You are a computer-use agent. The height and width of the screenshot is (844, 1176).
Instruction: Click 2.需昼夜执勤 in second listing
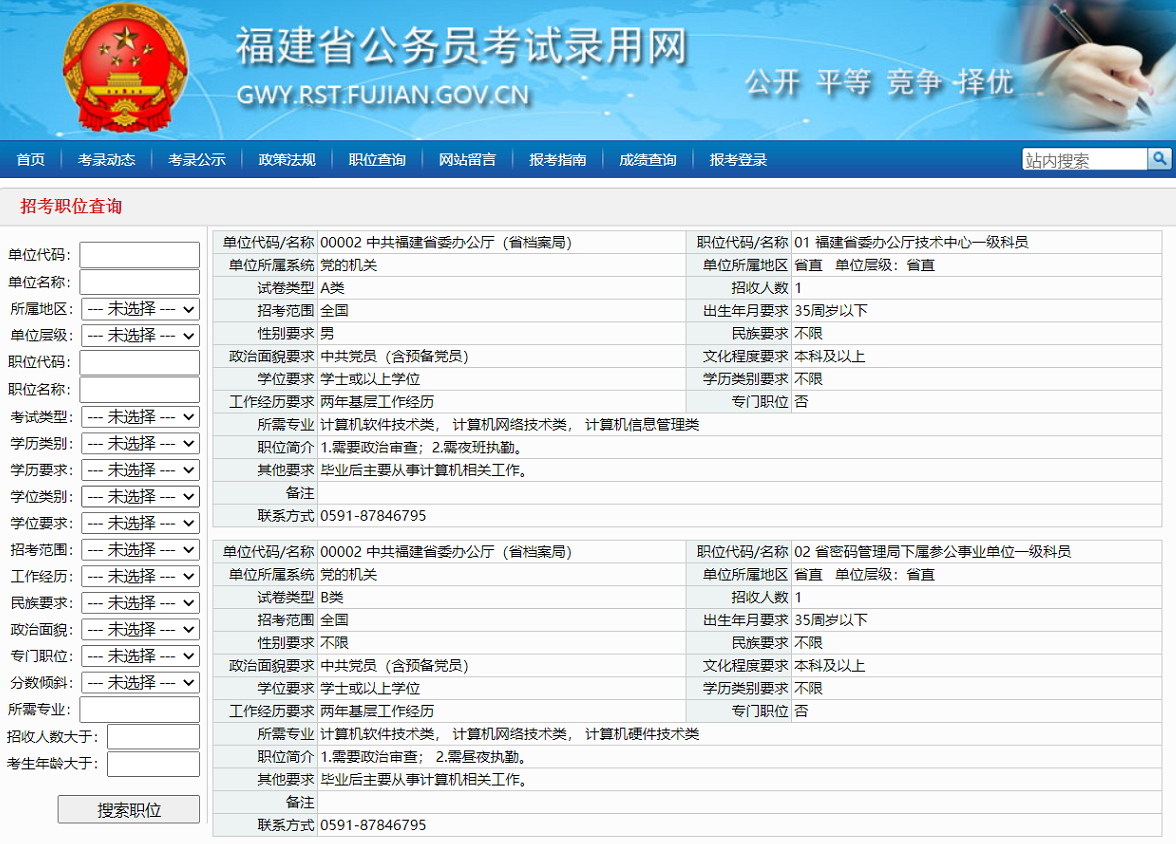point(480,757)
